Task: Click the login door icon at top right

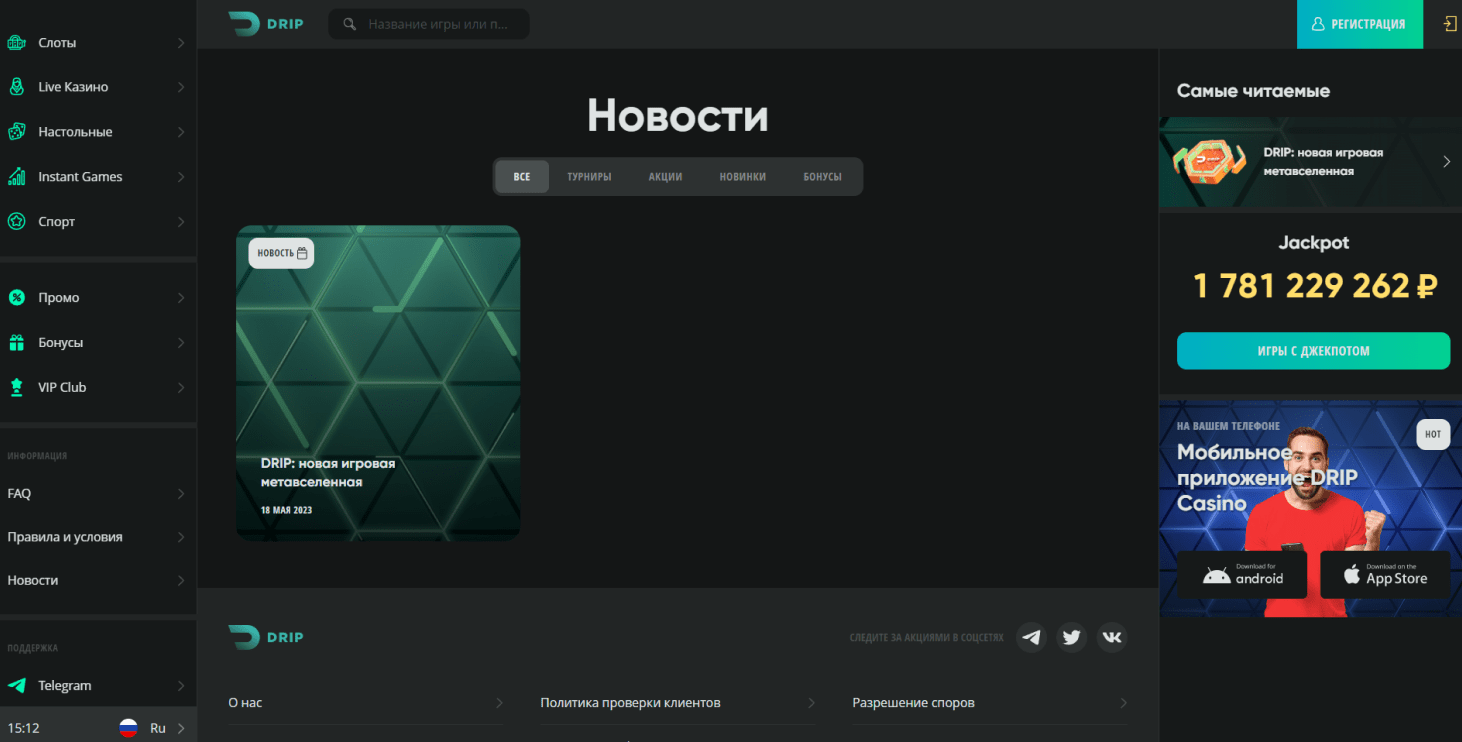Action: coord(1450,24)
